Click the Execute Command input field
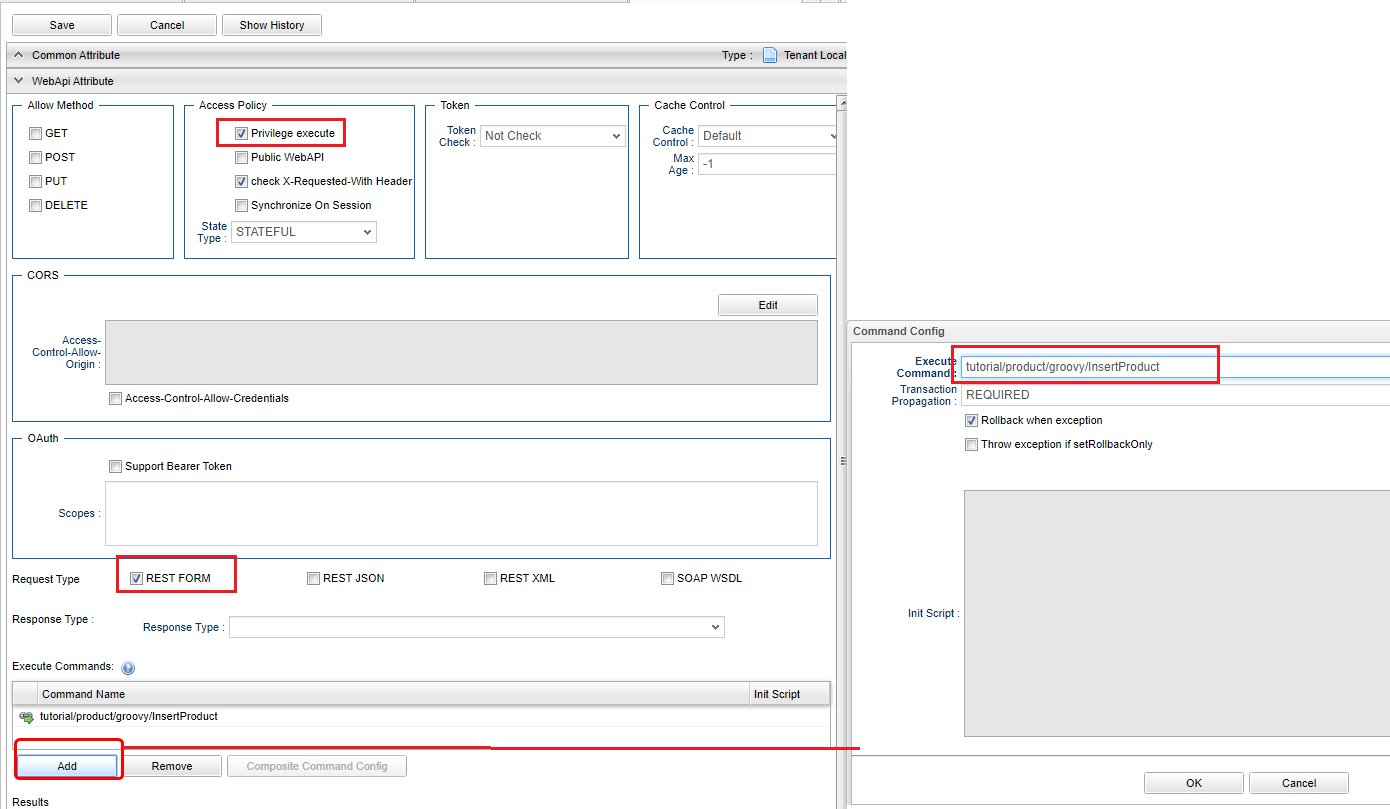1390x809 pixels. click(1175, 367)
